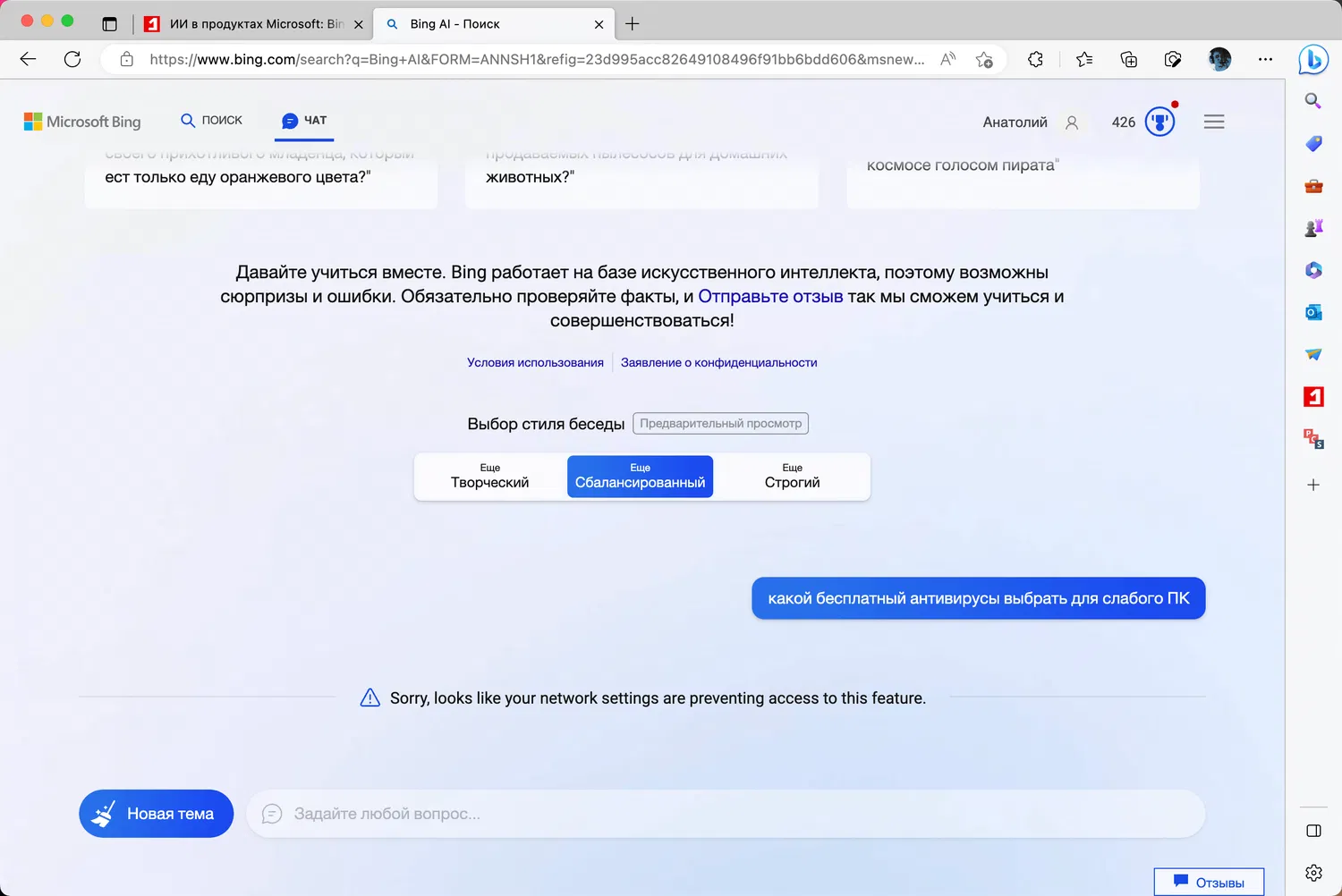Click the message about антивирусы для слабого ПК
This screenshot has height=896, width=1342.
979,598
